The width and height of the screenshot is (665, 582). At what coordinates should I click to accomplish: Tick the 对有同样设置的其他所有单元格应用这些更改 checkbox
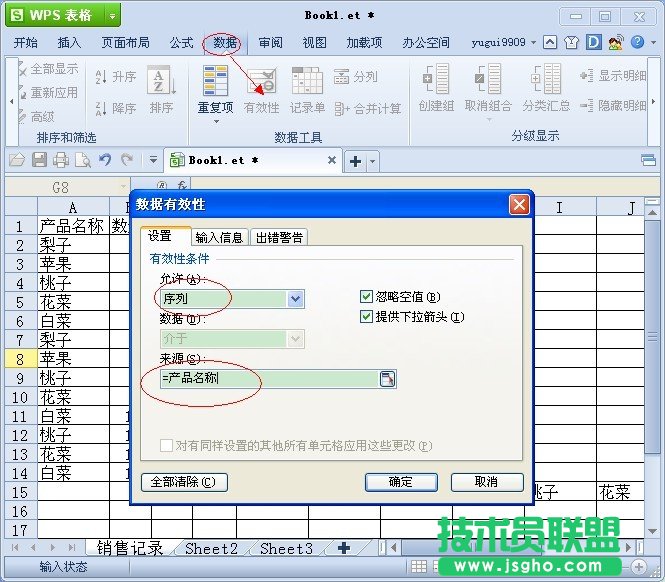click(x=166, y=445)
